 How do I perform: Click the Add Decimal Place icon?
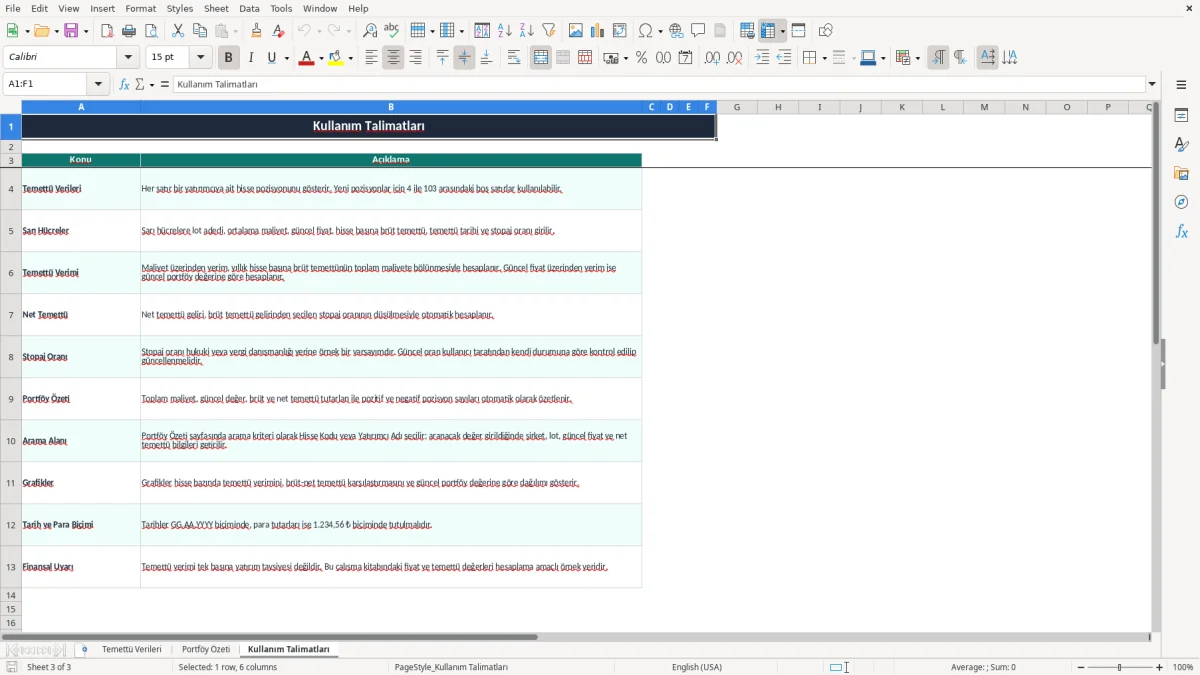tap(712, 58)
